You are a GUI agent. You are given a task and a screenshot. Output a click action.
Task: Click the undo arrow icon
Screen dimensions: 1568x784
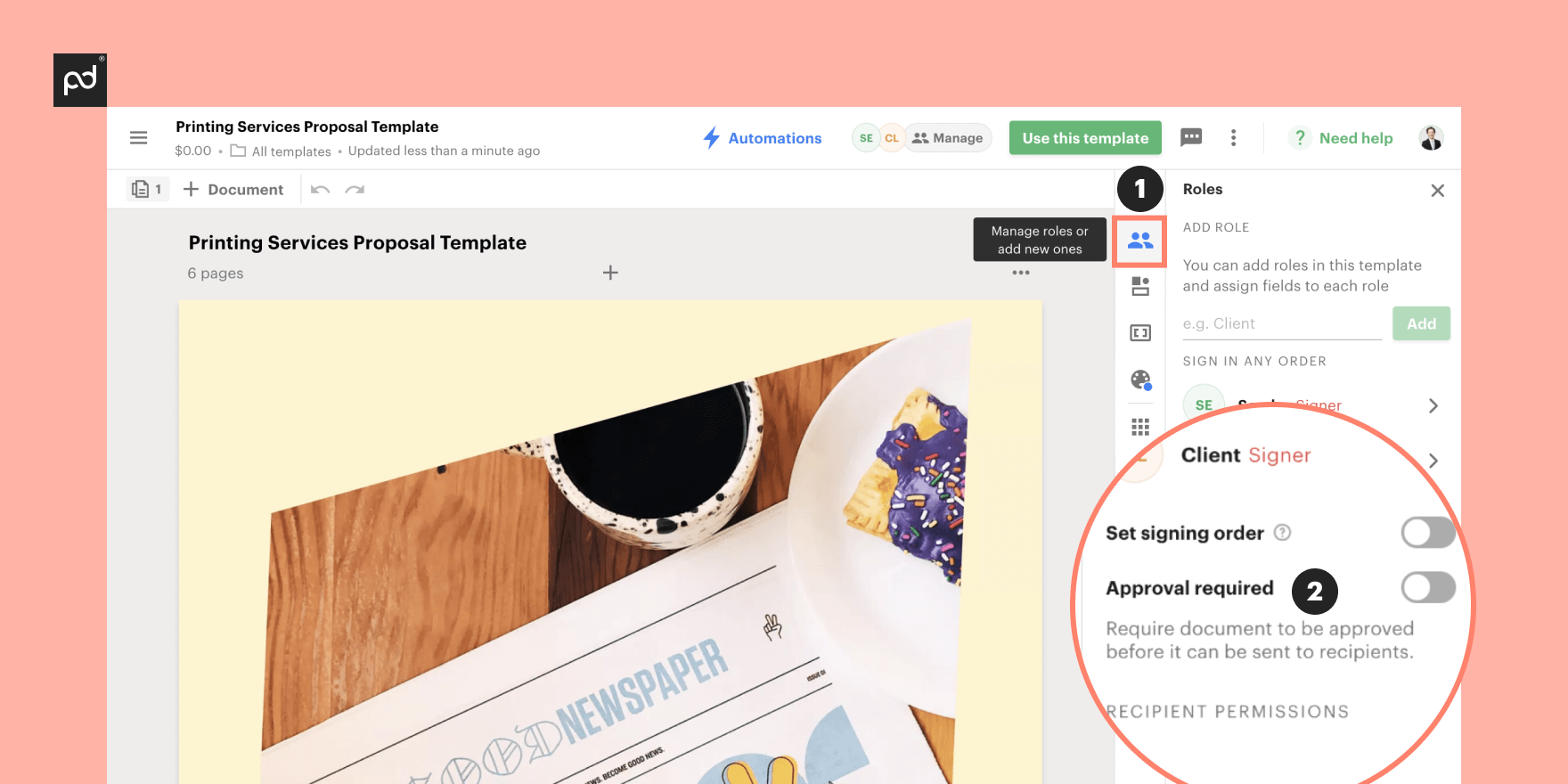(x=321, y=190)
